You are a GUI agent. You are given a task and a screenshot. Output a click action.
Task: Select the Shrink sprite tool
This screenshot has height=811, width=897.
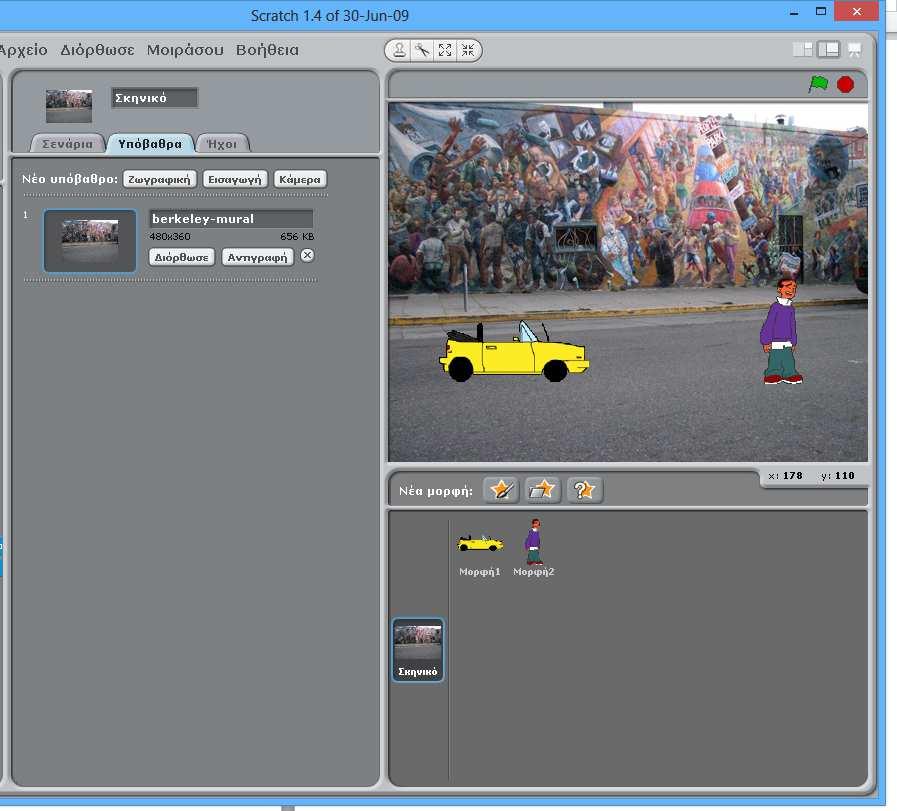[468, 50]
